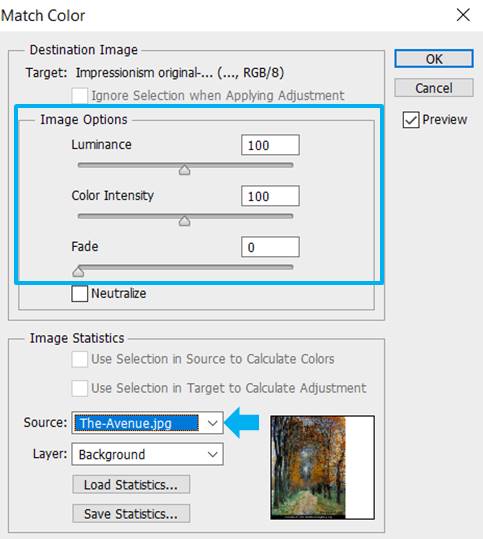Image resolution: width=483 pixels, height=539 pixels.
Task: Click the Save Statistics button
Action: coord(131,514)
